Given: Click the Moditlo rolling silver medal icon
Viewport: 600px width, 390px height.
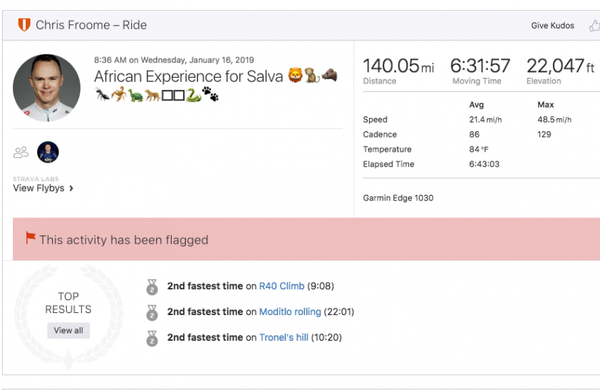Looking at the screenshot, I should point(152,312).
